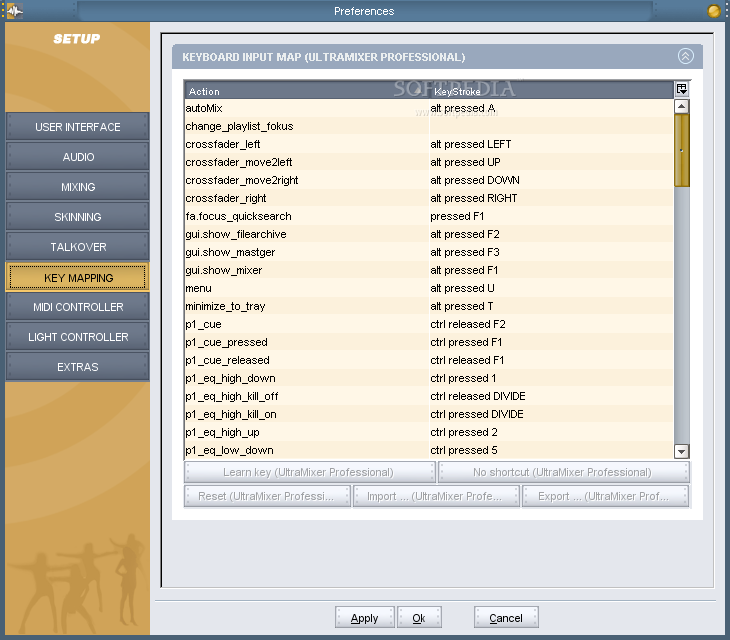This screenshot has height=640, width=730.
Task: Select the p1_eq_high_down action
Action: coord(429,378)
